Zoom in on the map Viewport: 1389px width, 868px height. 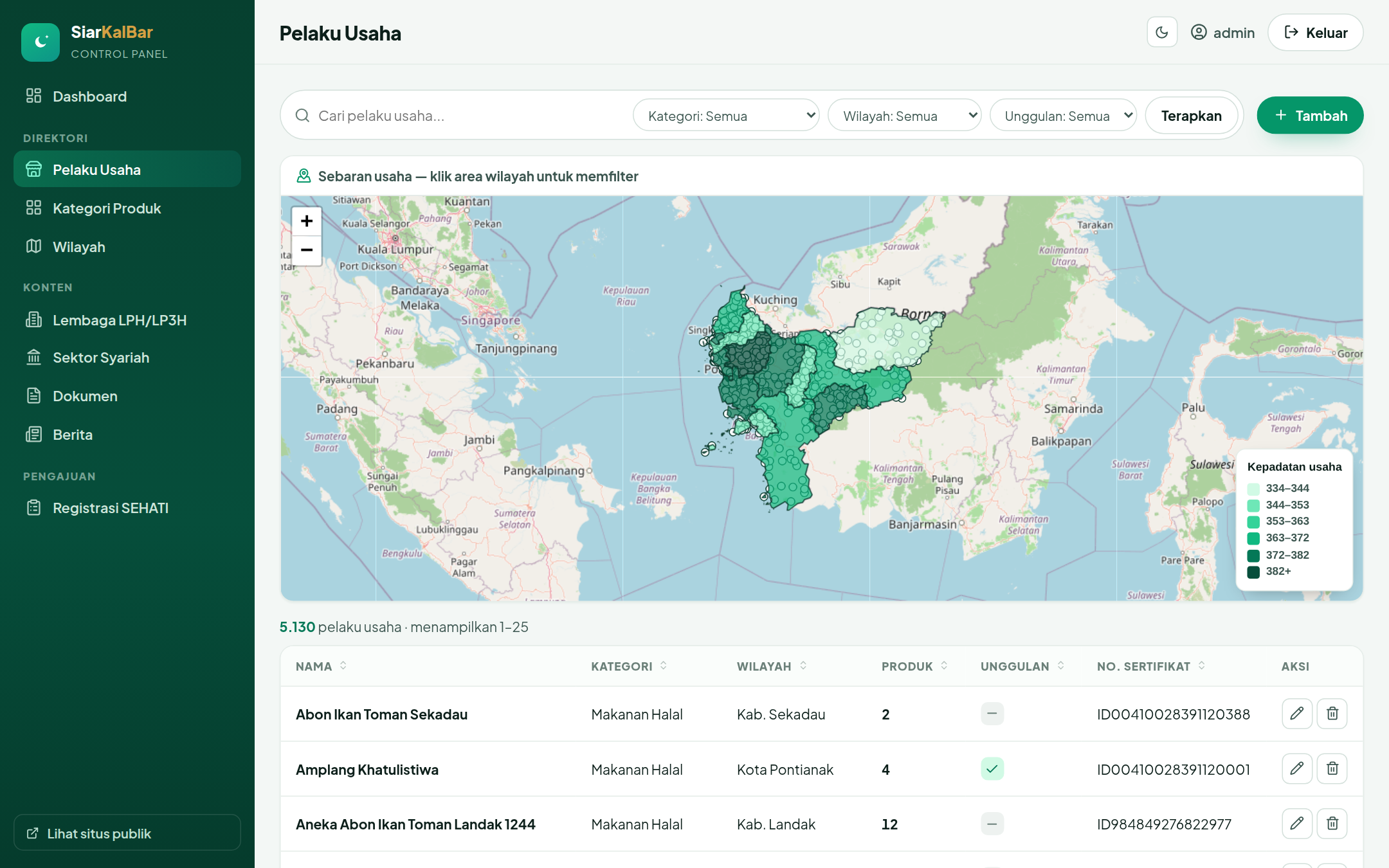307,221
